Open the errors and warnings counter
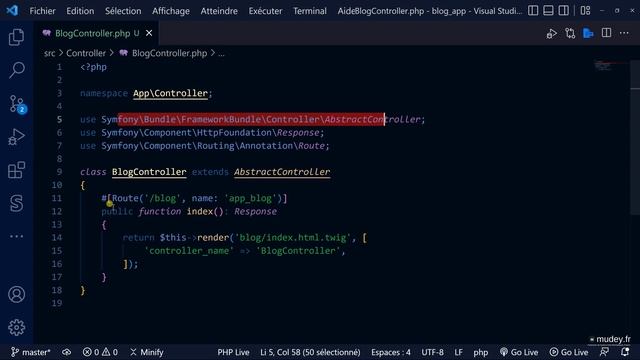Screen dimensions: 640x360 (x=100, y=352)
